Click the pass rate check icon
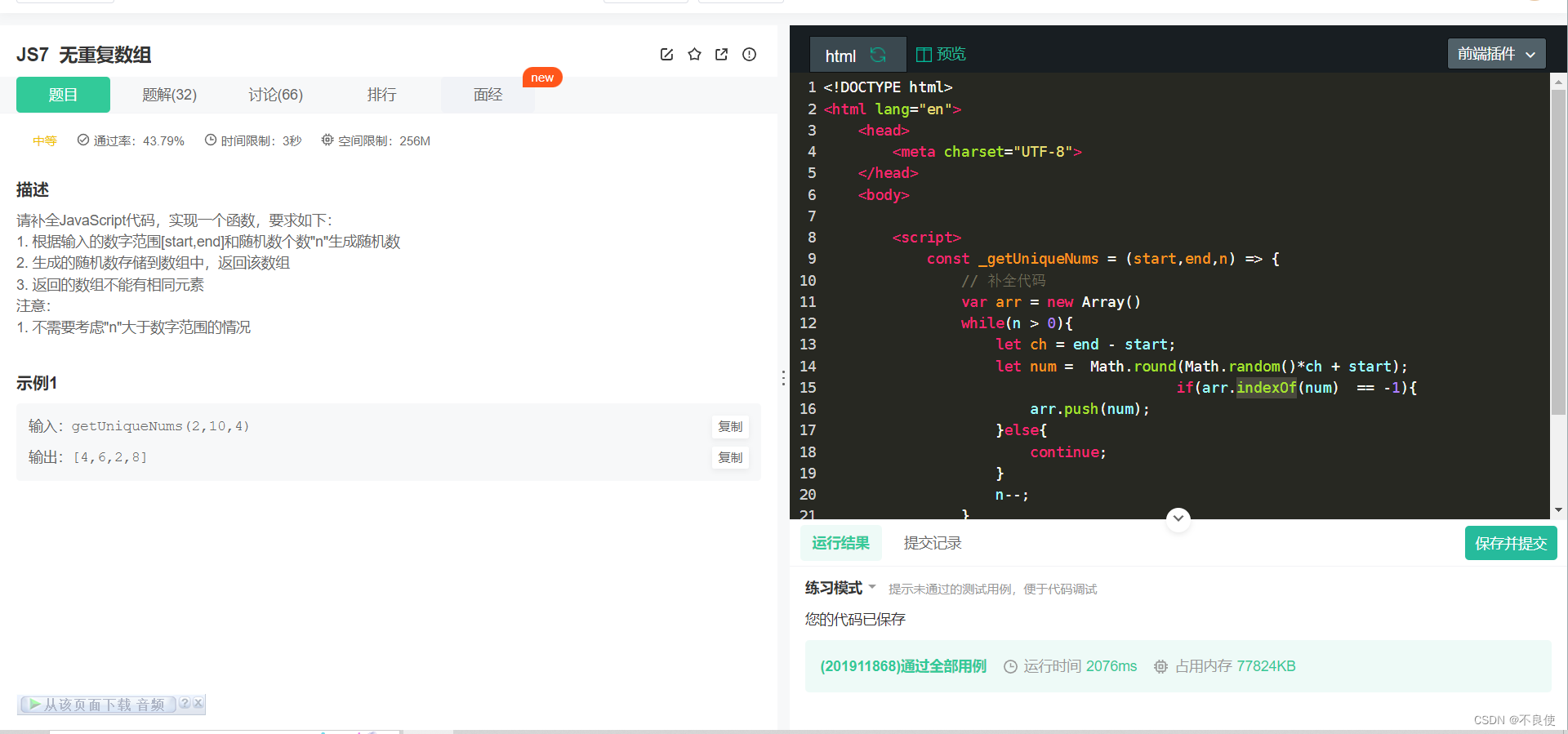Image resolution: width=1568 pixels, height=734 pixels. 82,140
